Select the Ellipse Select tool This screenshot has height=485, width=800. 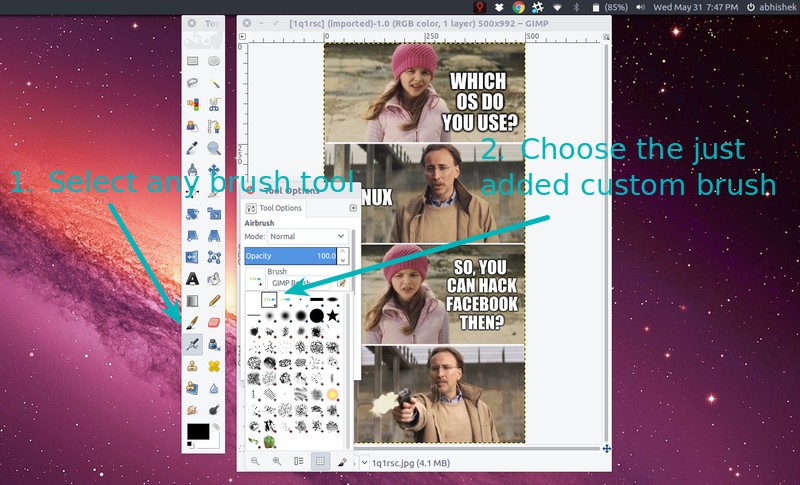pos(214,61)
